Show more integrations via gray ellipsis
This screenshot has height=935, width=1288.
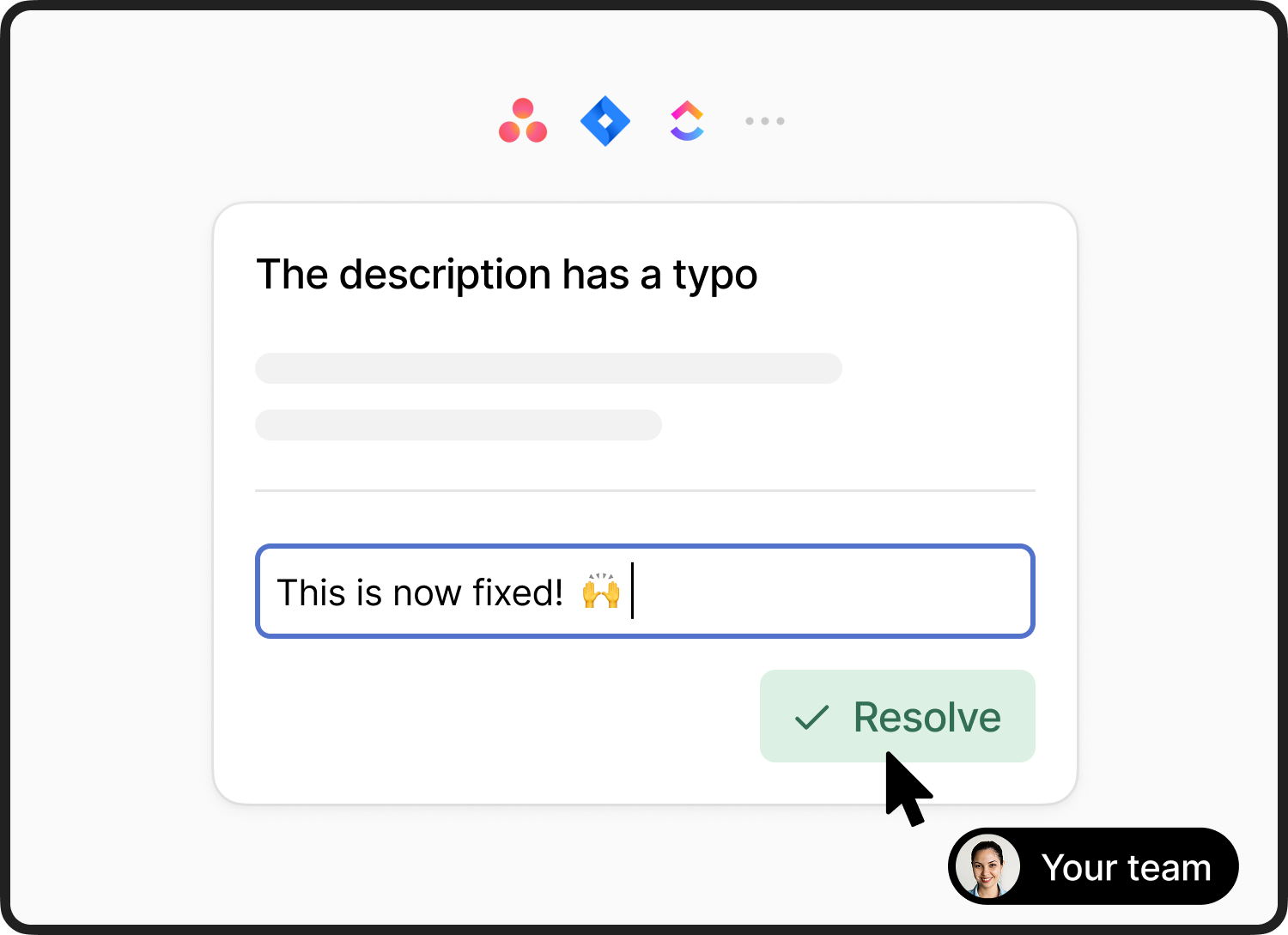click(x=765, y=121)
